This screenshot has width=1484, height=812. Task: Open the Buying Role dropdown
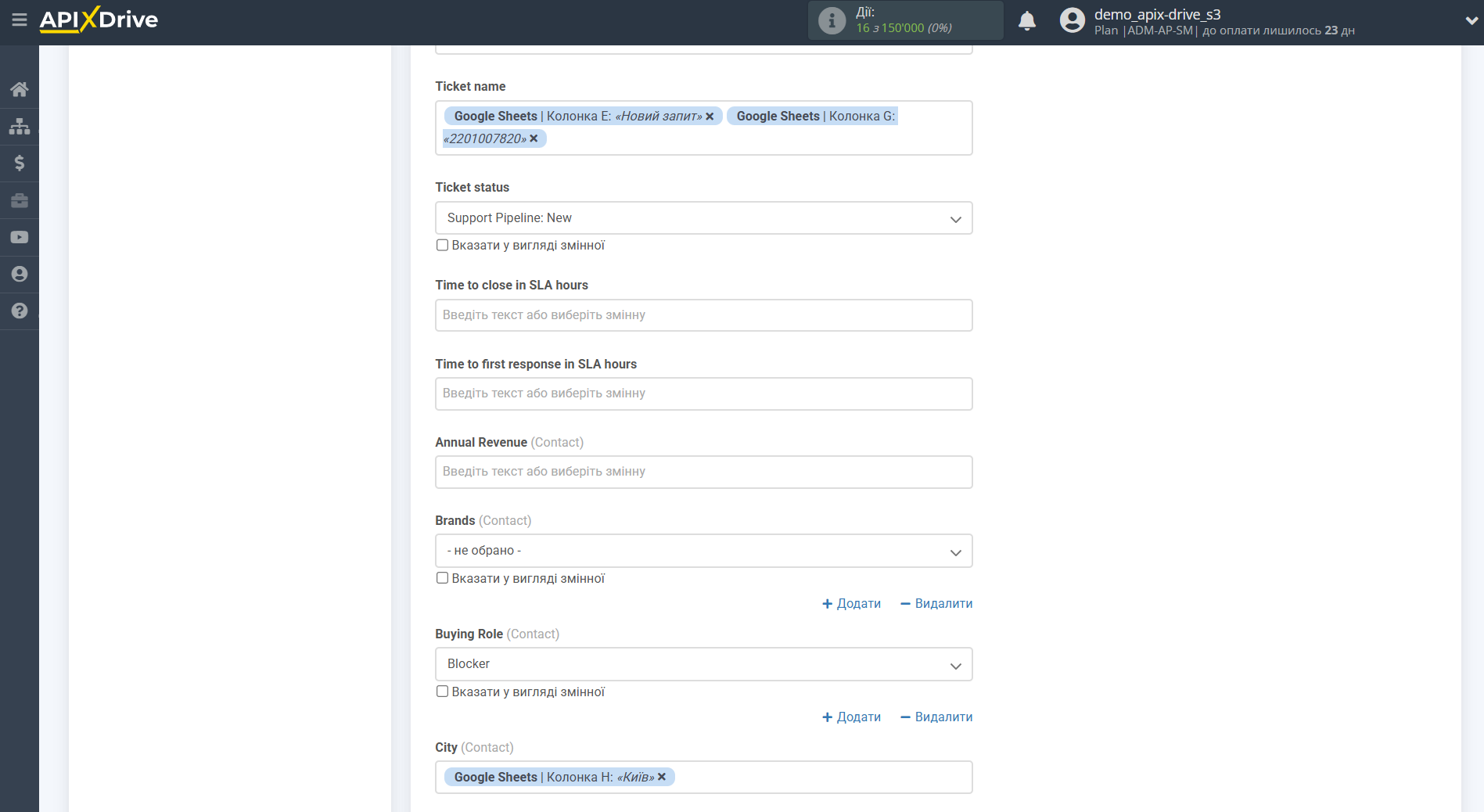[703, 664]
